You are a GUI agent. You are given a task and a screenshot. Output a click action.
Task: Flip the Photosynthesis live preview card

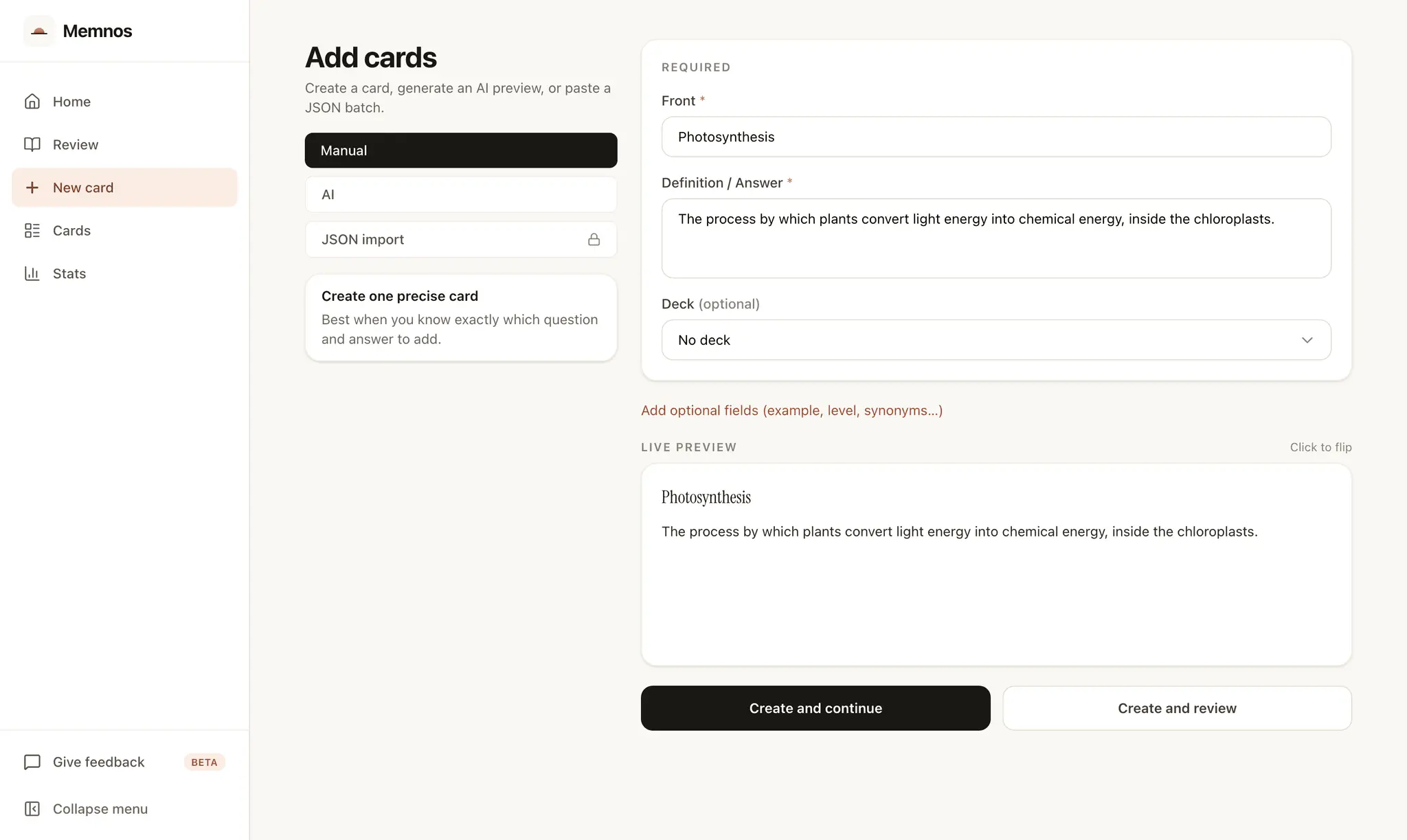(996, 565)
